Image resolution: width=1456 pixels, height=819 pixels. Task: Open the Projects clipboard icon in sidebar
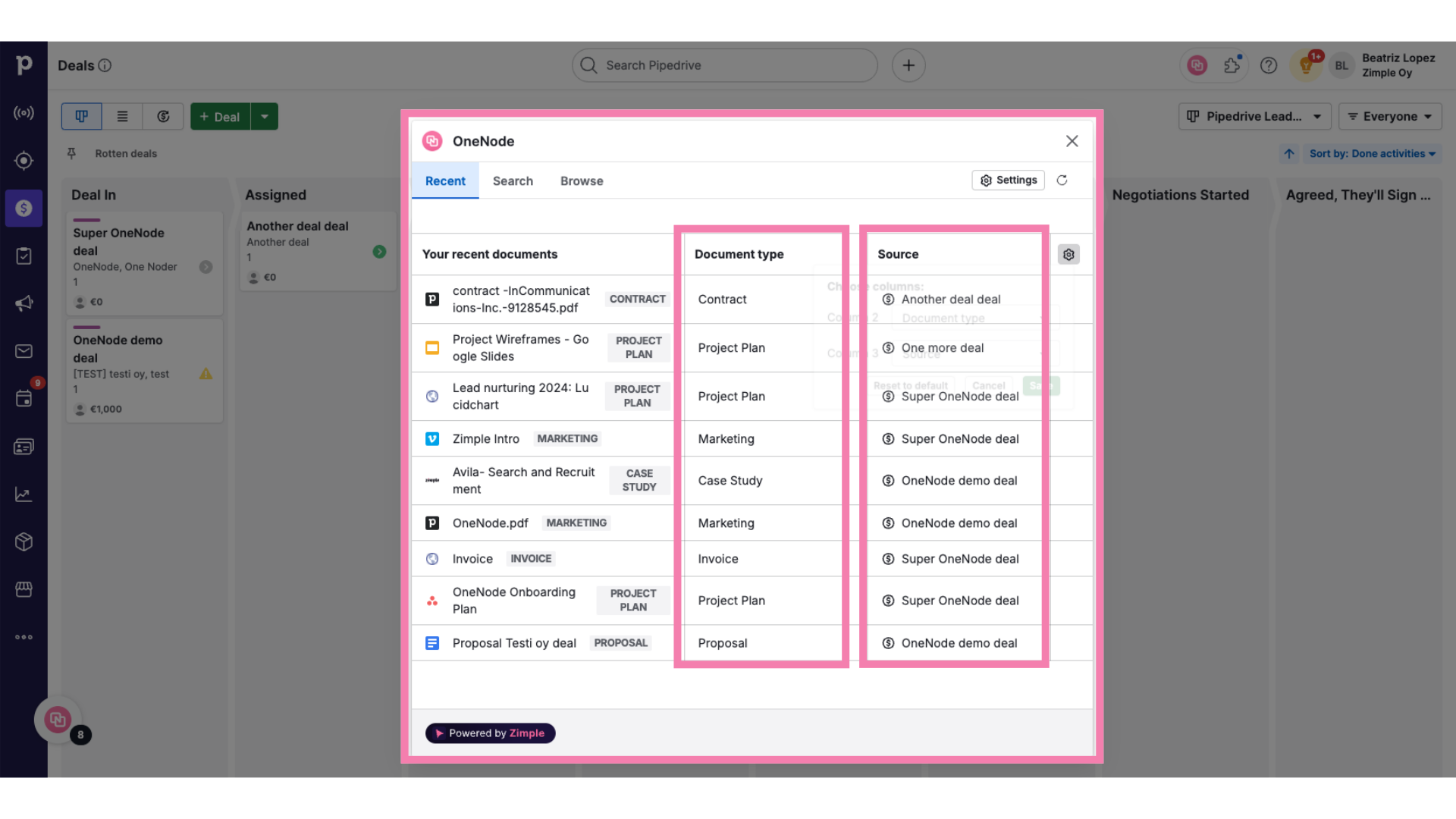24,256
